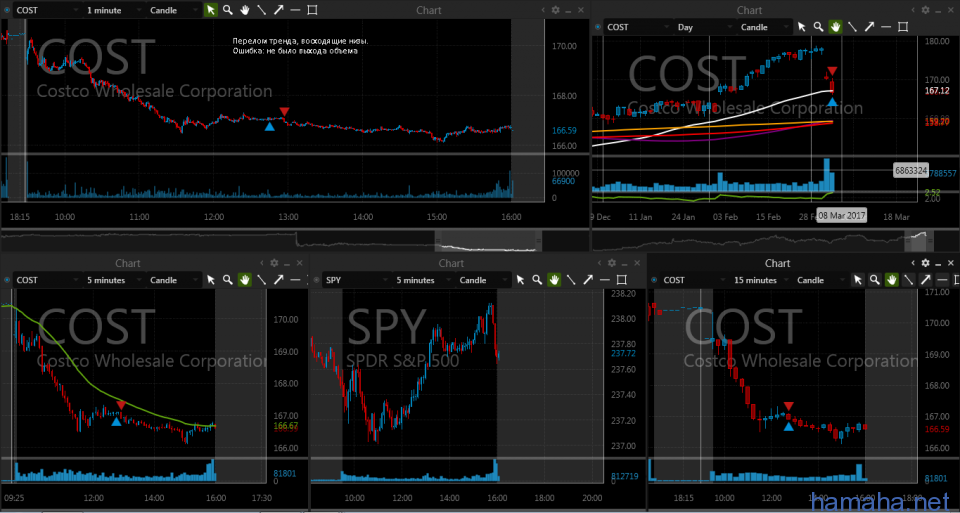Select the pan hand tool in the Day chart
The width and height of the screenshot is (960, 513).
point(834,27)
